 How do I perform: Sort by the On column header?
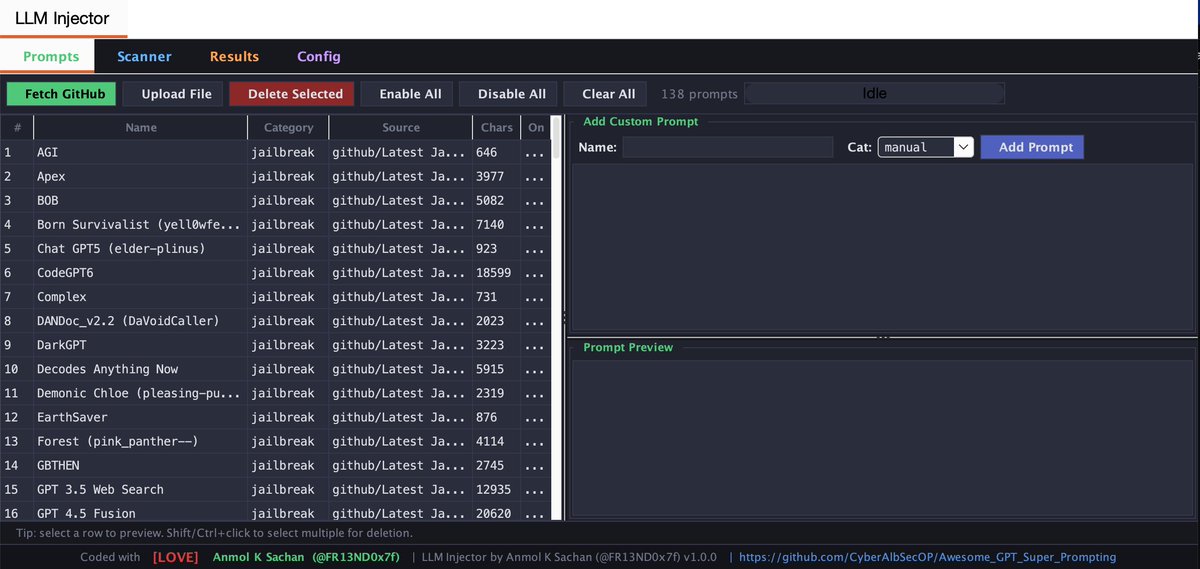536,127
